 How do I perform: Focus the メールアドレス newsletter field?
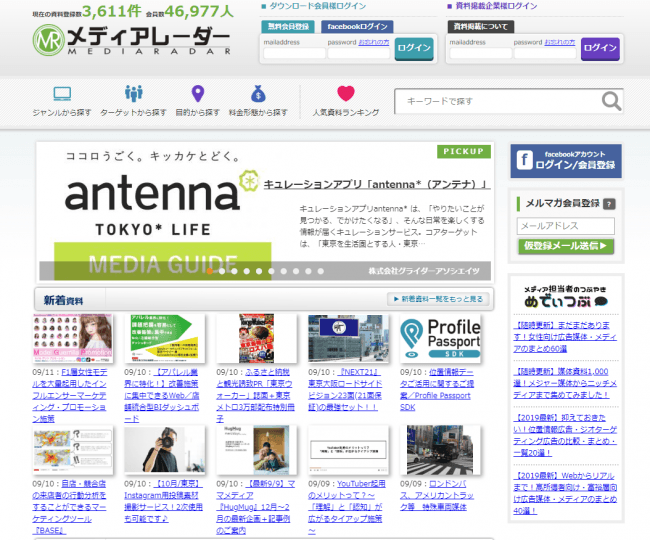[565, 226]
